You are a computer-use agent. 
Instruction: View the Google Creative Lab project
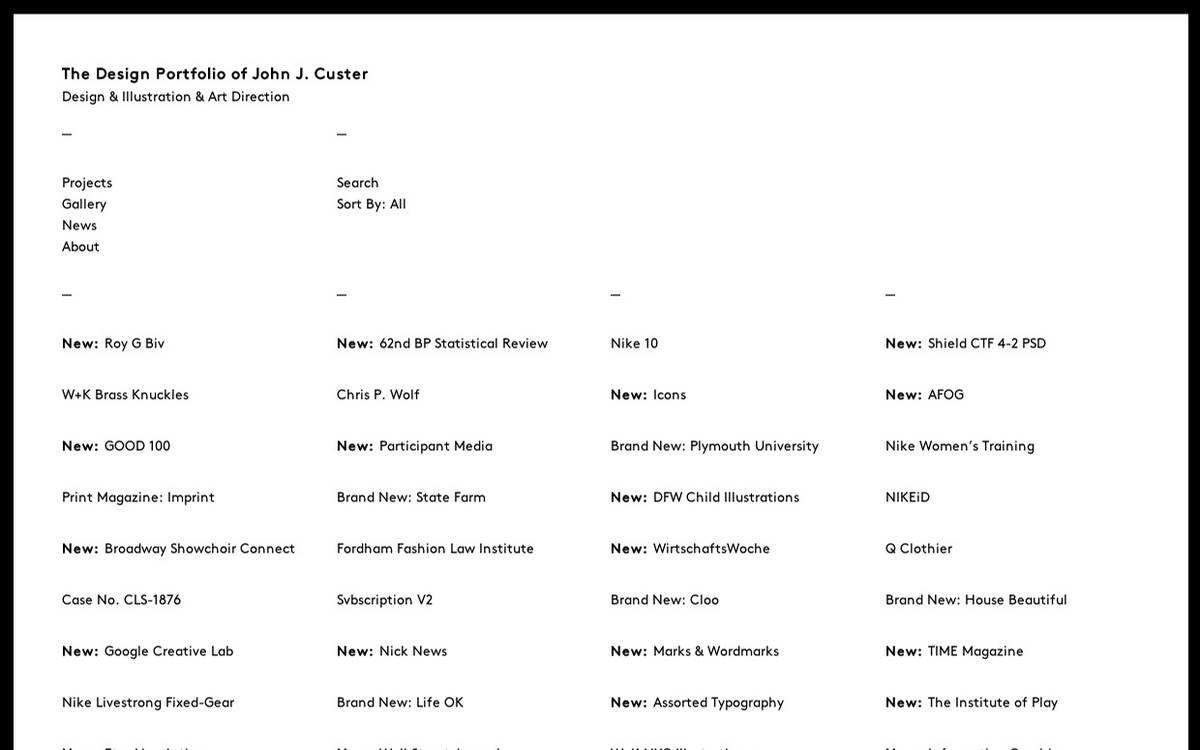coord(147,651)
